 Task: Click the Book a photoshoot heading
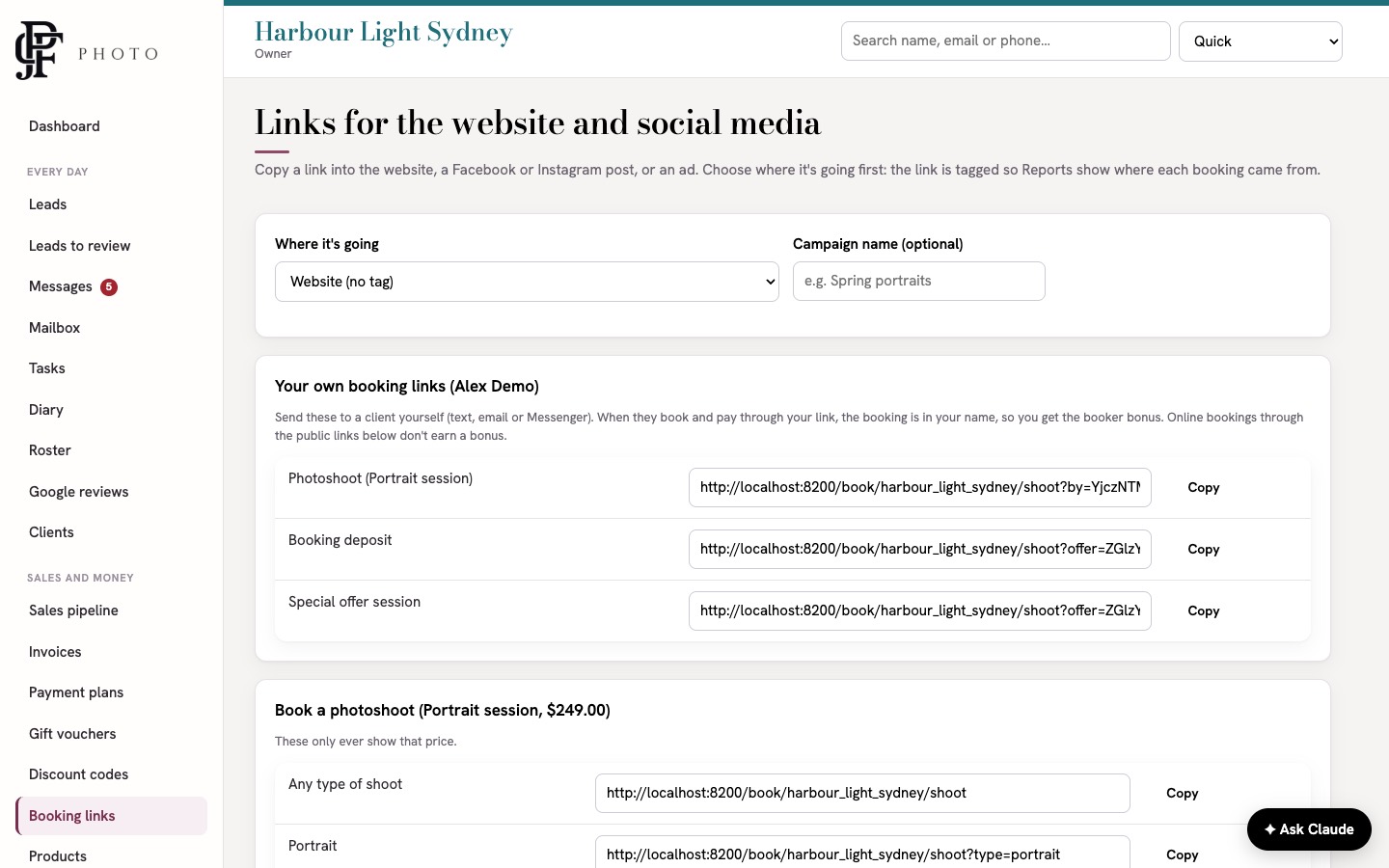(443, 710)
